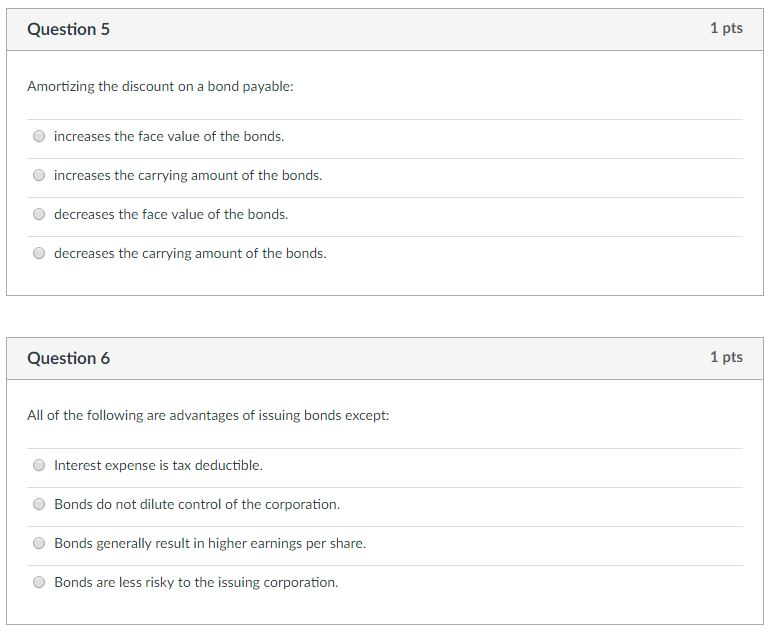
Task: Pick radio button "decreases the carrying amount"
Action: 39,253
